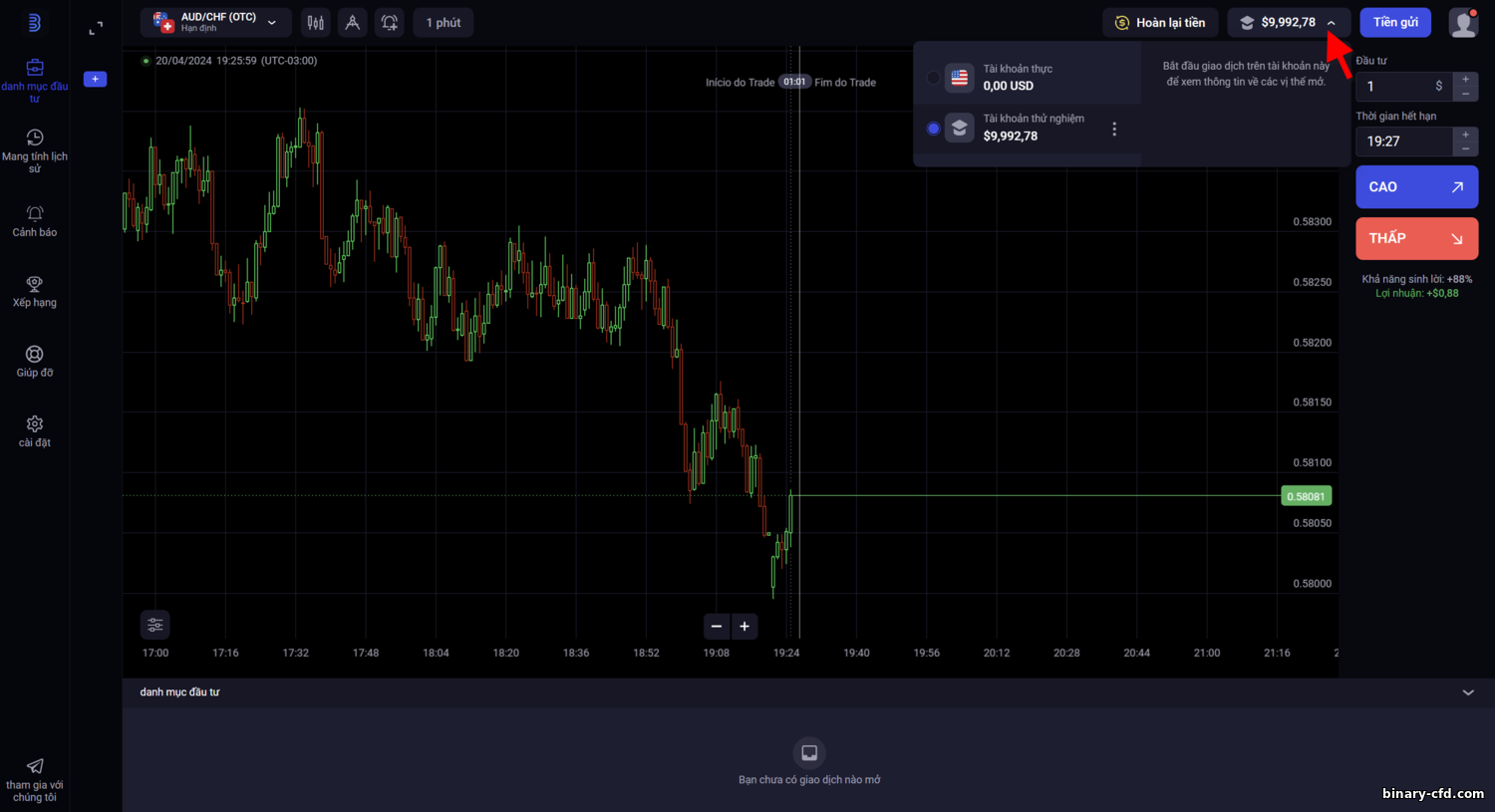Open Cảnh báo in the sidebar

click(35, 221)
